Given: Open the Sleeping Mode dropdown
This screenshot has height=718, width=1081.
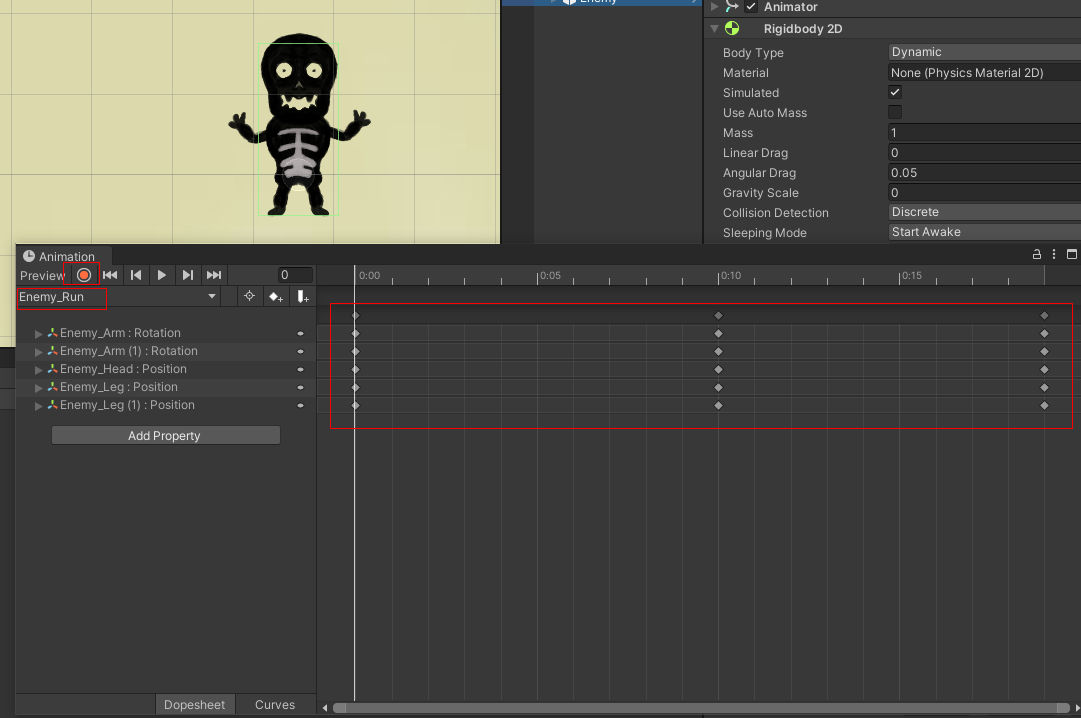Looking at the screenshot, I should [984, 232].
